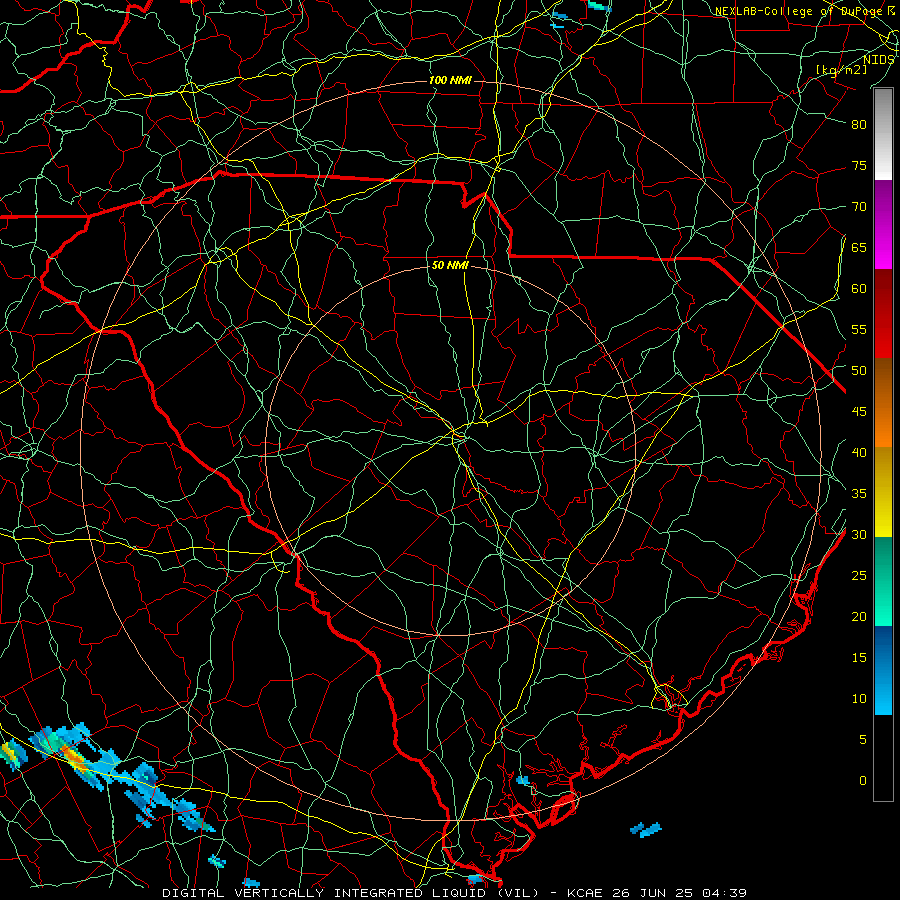
Task: Click the 25 value on the color scale
Action: (859, 576)
